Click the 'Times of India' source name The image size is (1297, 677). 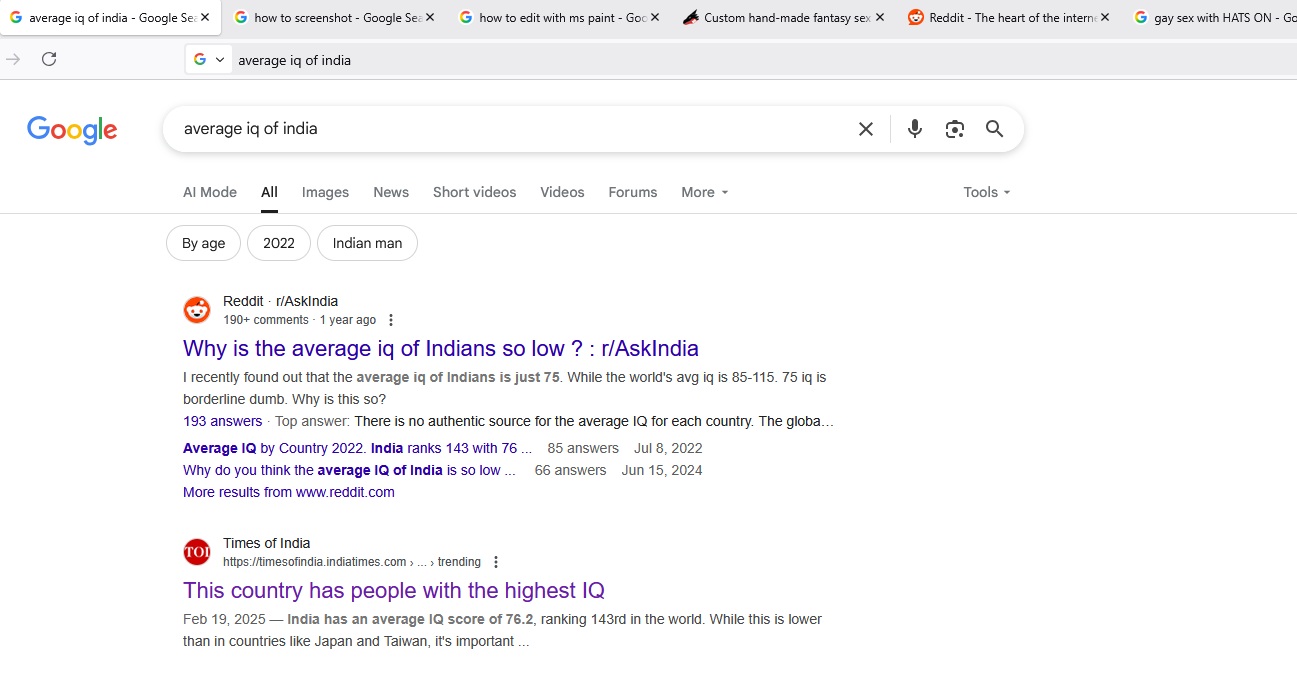pyautogui.click(x=267, y=543)
